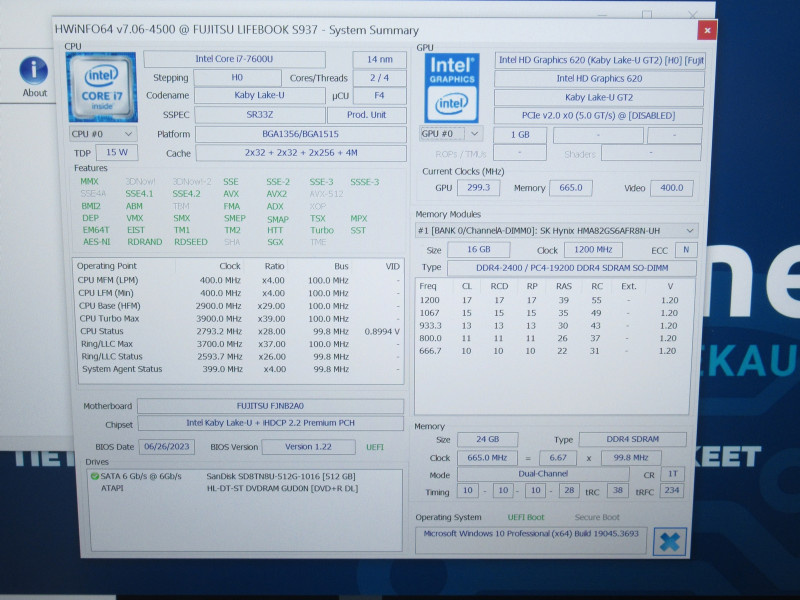Viewport: 800px width, 600px height.
Task: Click the Intel Kaby Lake-U chipset field
Action: tap(270, 423)
